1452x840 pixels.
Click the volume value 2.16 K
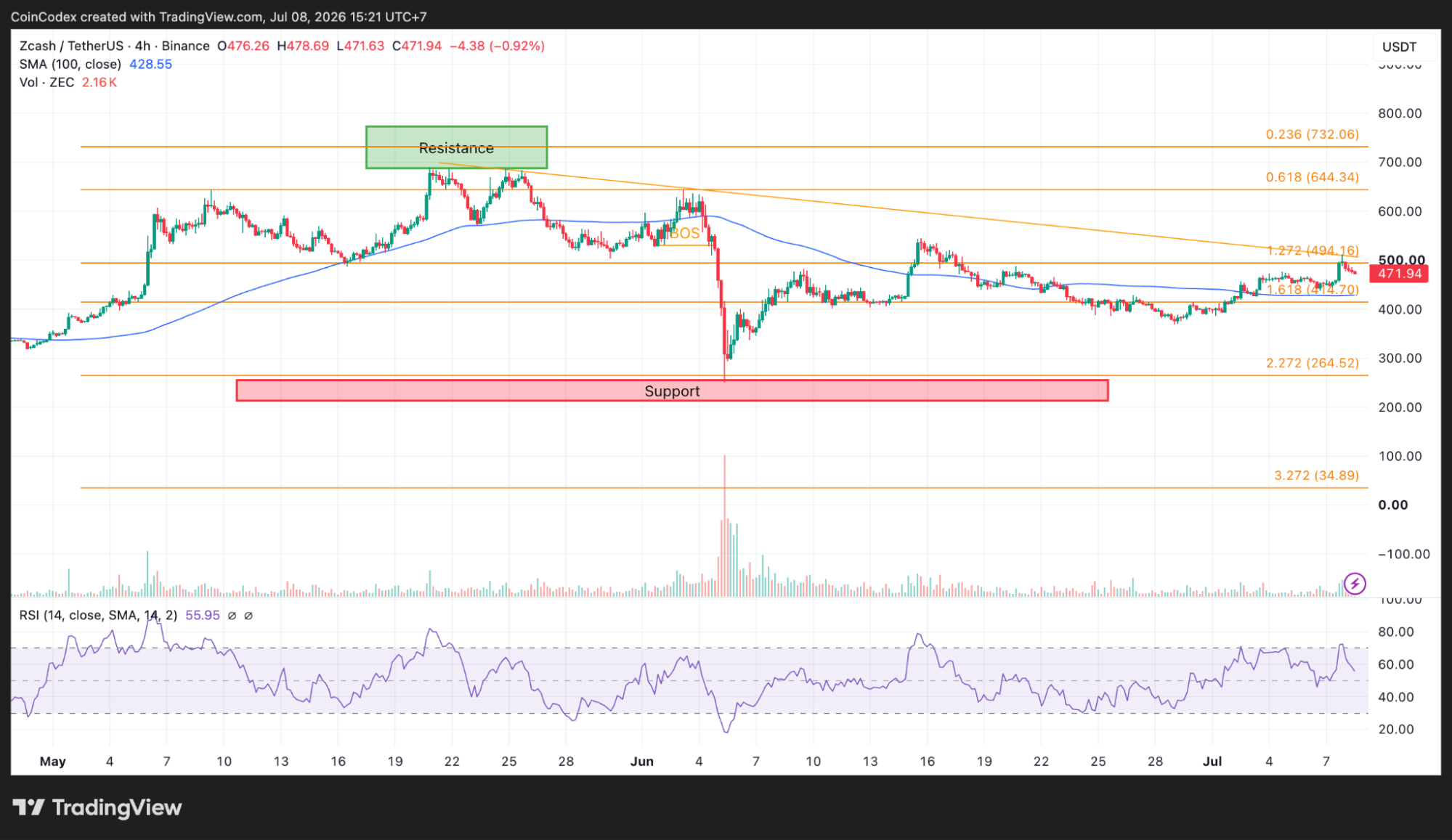click(x=100, y=82)
